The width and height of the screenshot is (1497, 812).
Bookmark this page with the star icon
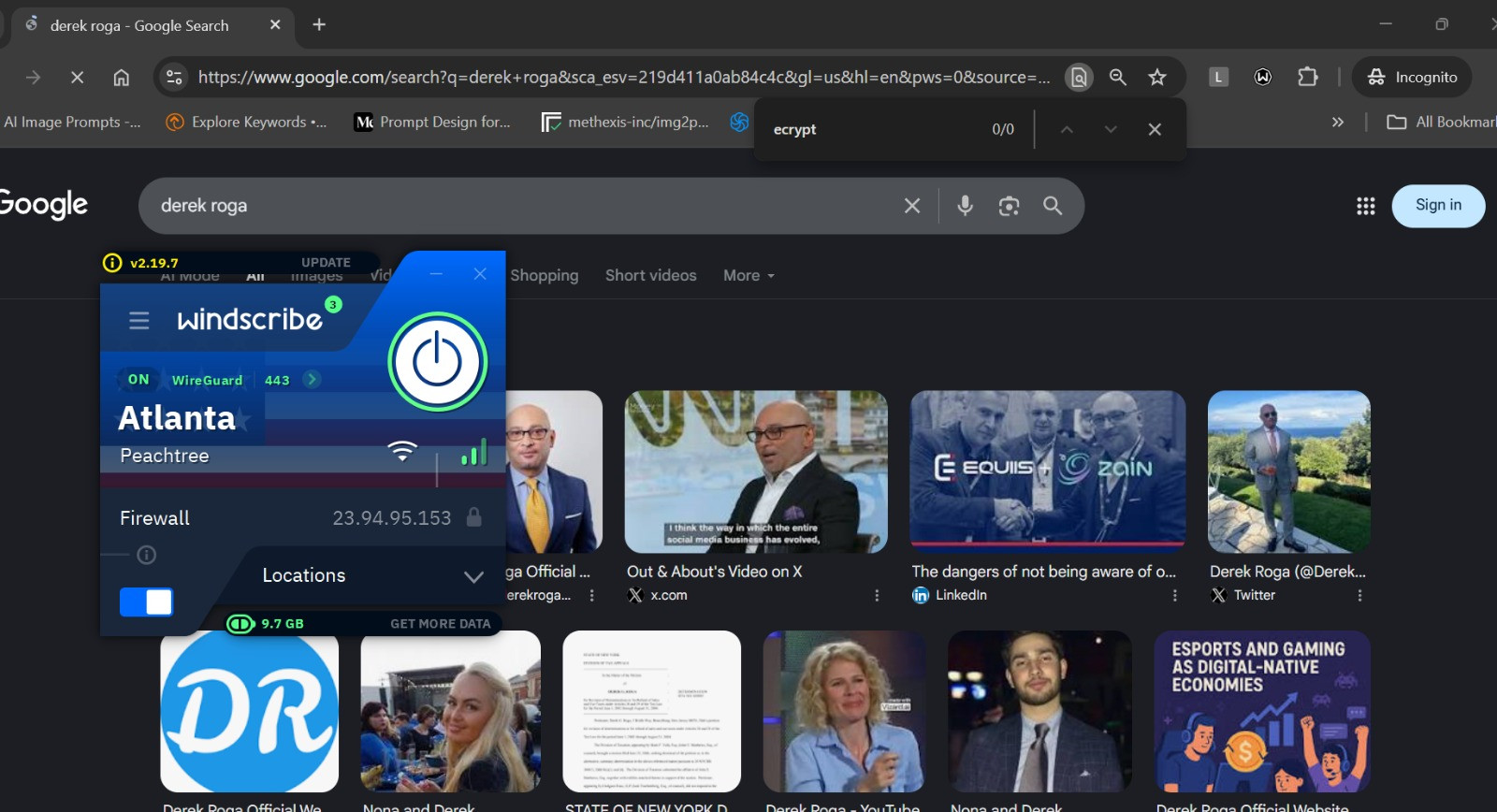1157,77
